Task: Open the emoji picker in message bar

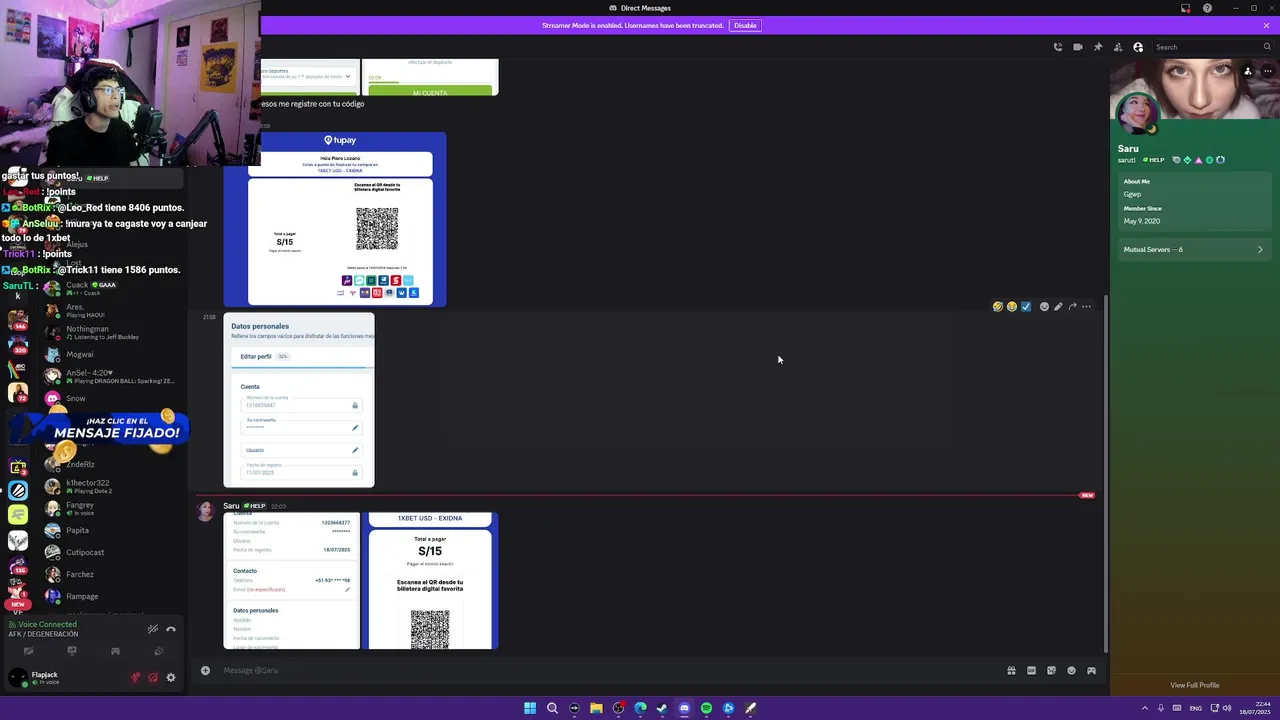Action: point(1071,670)
